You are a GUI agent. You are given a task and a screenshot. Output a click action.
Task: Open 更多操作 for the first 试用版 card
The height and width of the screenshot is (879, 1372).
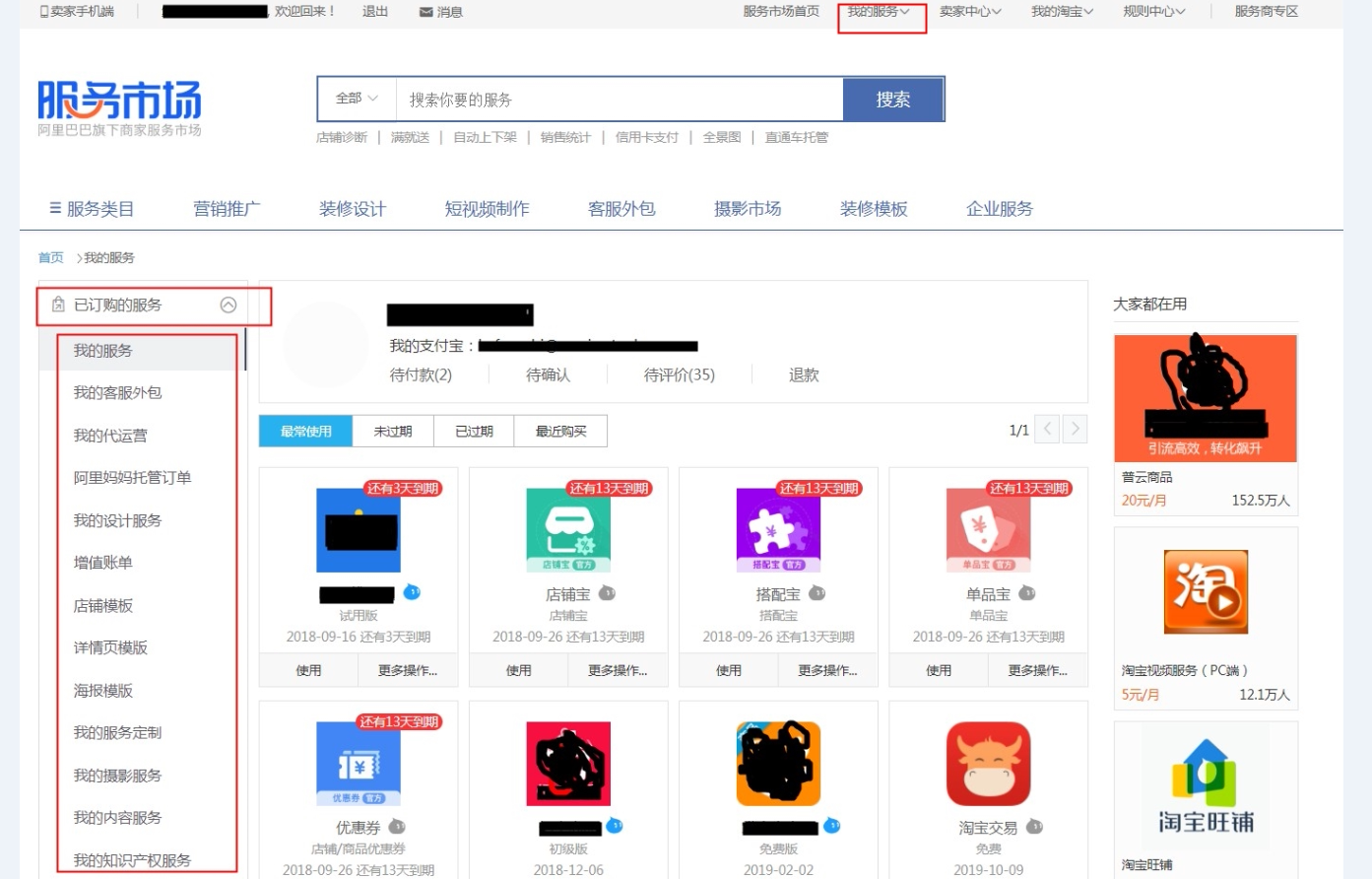(408, 670)
